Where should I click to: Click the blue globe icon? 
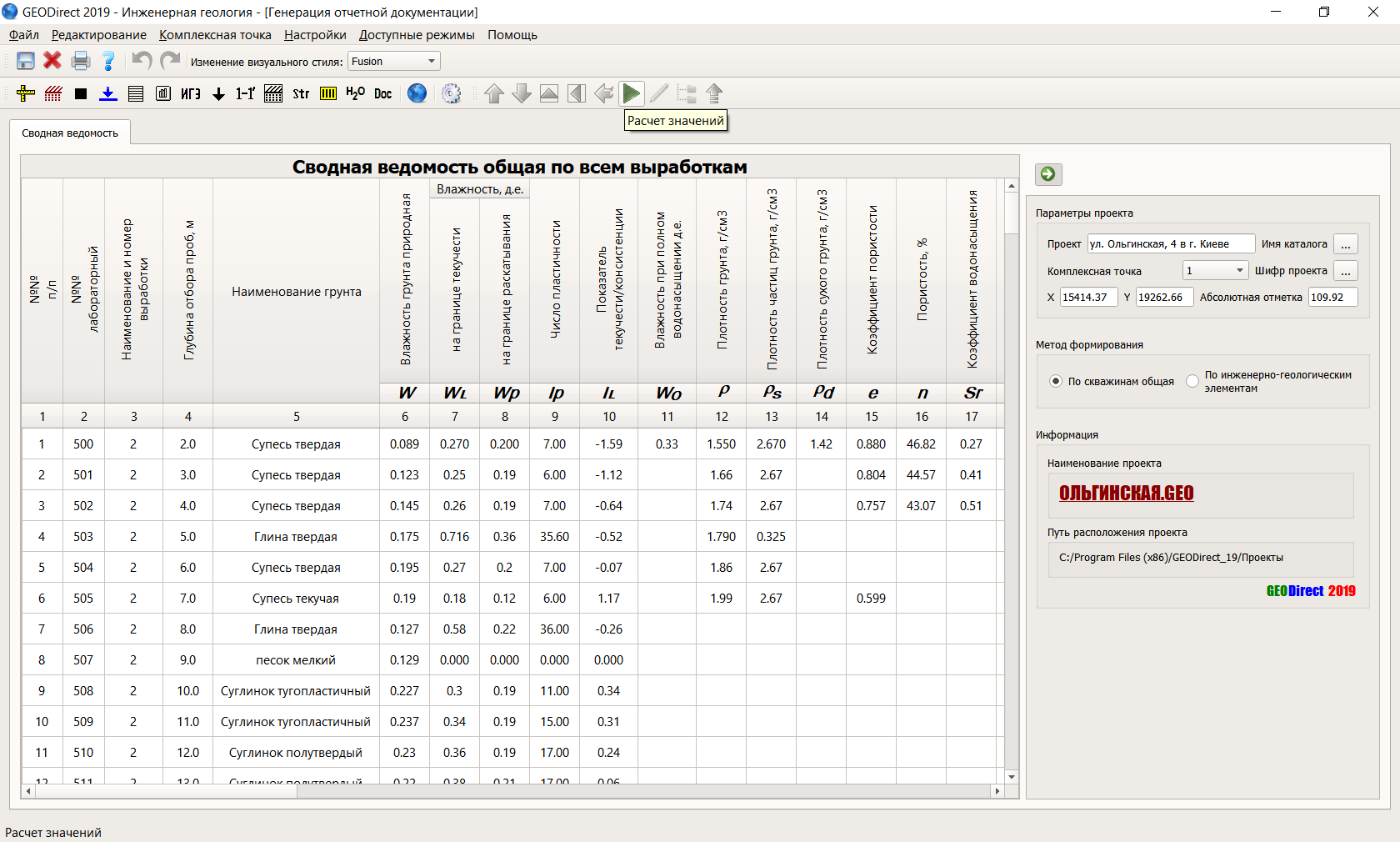tap(417, 93)
